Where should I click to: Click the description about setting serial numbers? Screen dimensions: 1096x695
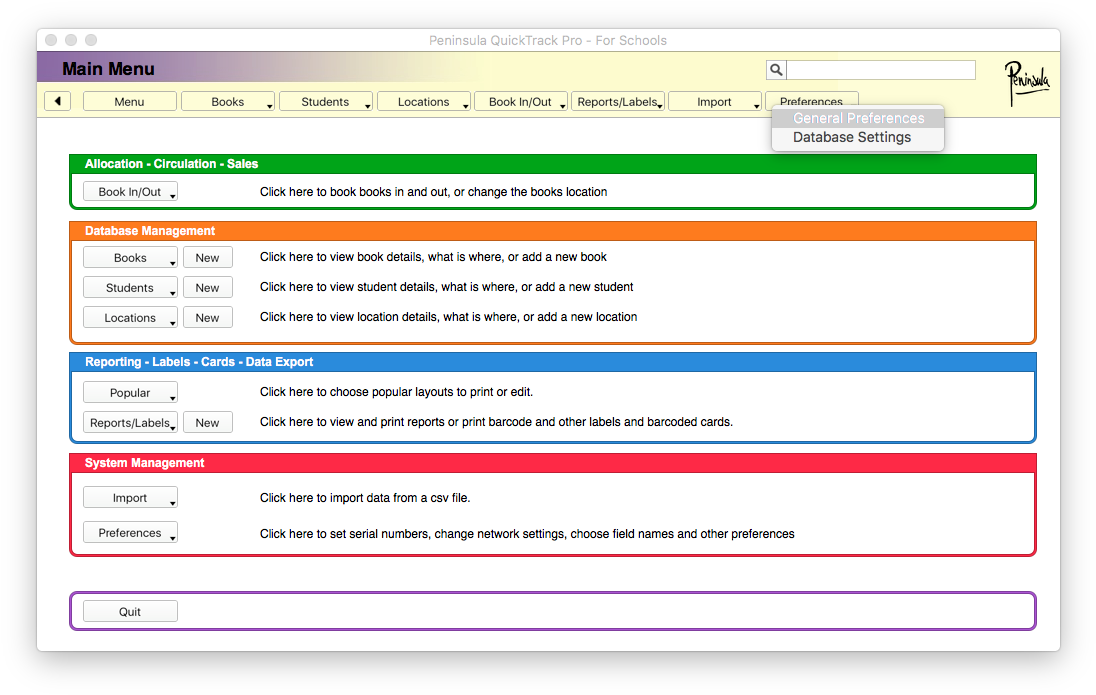point(527,533)
